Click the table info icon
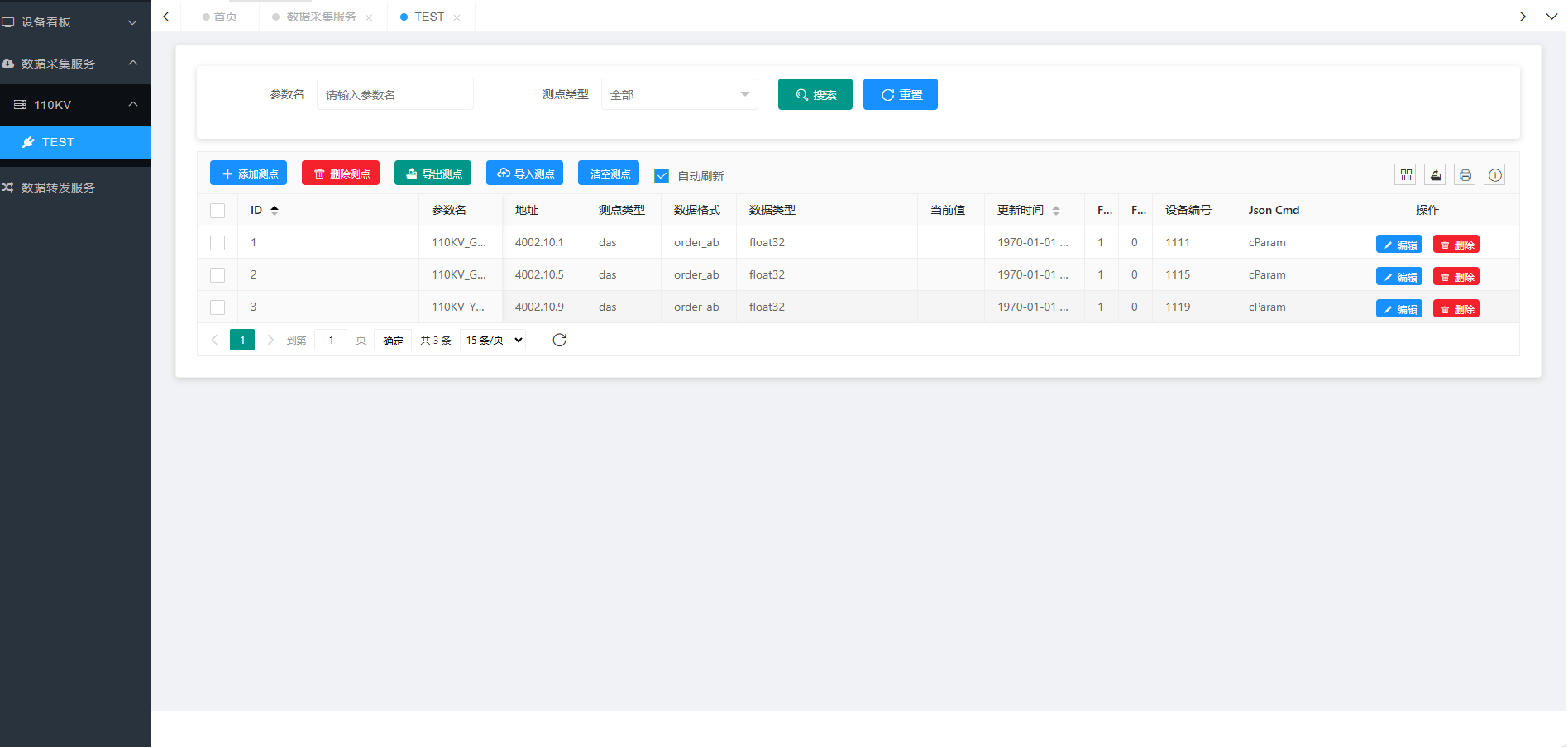 pos(1494,174)
